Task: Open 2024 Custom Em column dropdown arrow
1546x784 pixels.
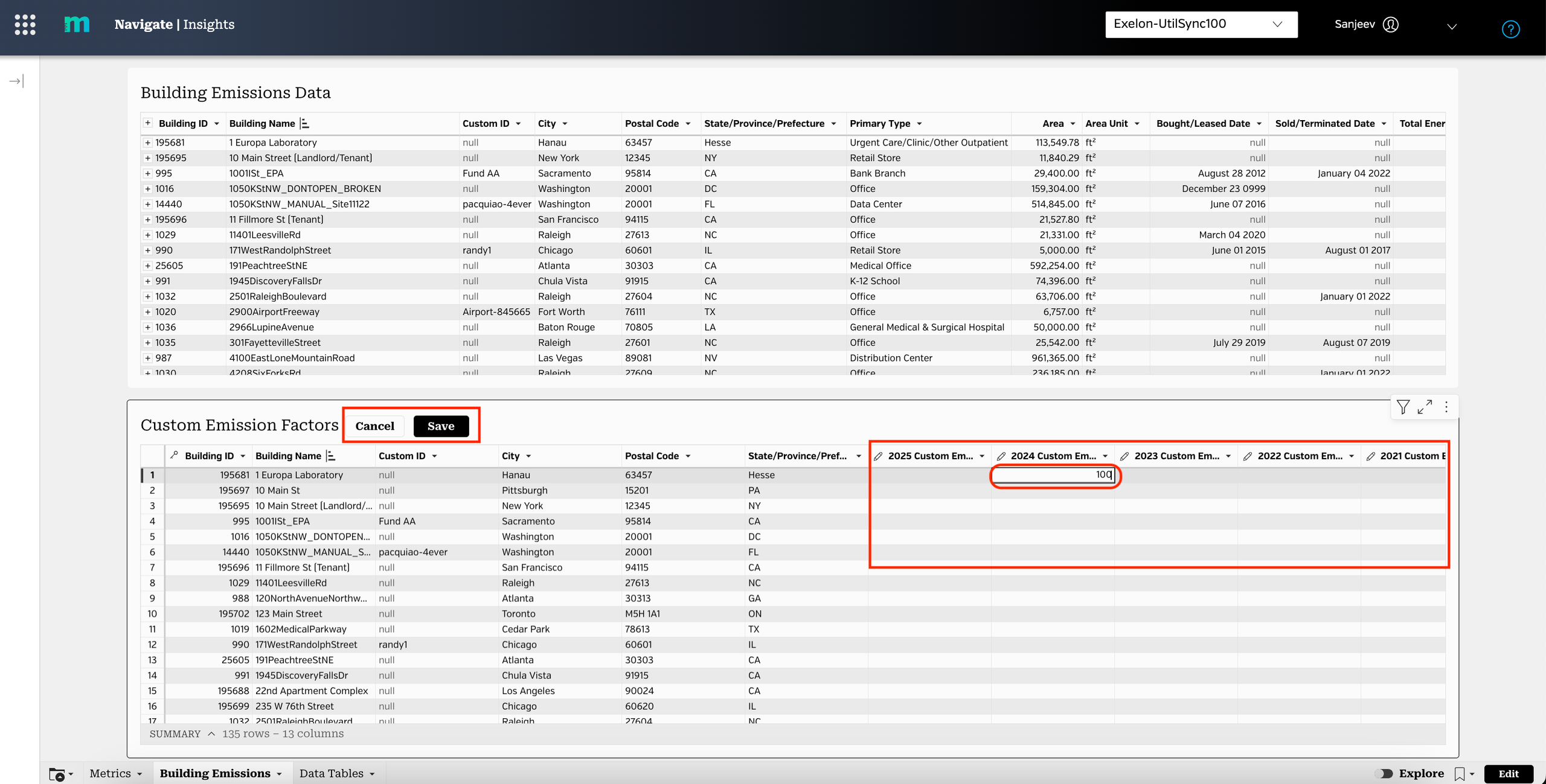Action: (x=1105, y=456)
